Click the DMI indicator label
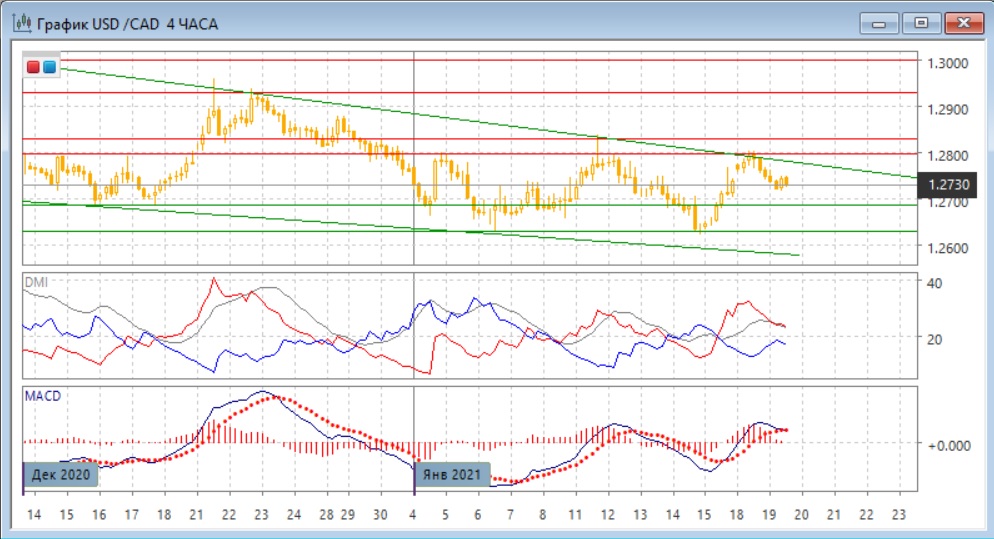 click(x=35, y=283)
